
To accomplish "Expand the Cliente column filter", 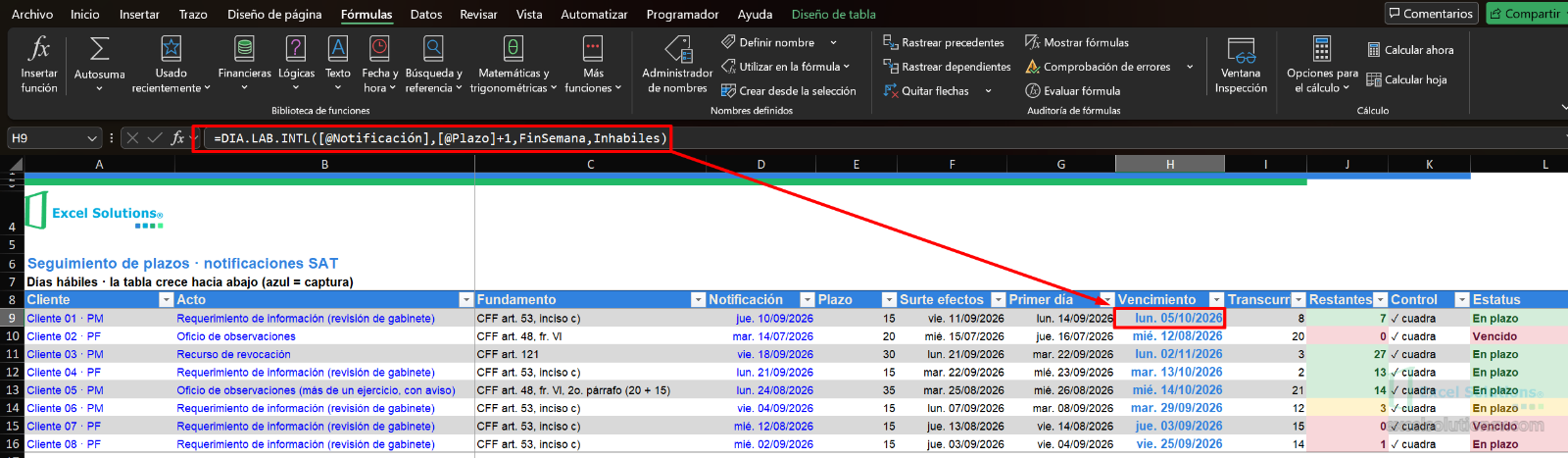I will click(166, 300).
